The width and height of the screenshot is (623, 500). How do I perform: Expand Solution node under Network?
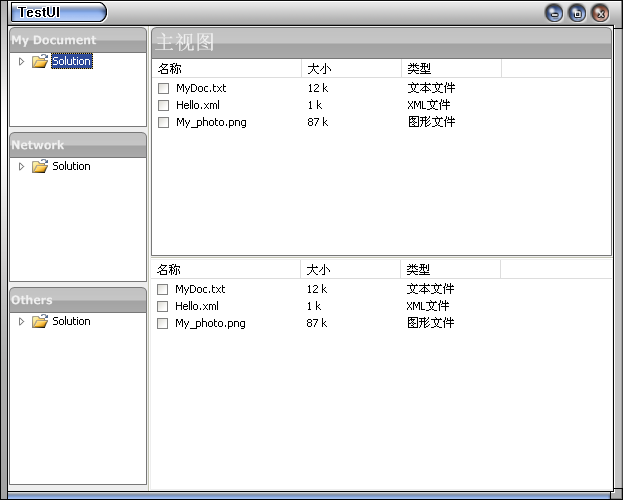click(21, 166)
